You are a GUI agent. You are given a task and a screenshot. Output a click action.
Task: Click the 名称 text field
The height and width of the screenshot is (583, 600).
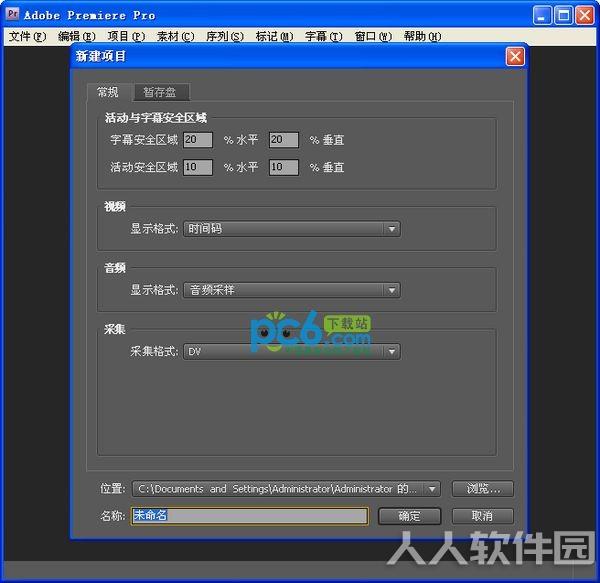[249, 516]
